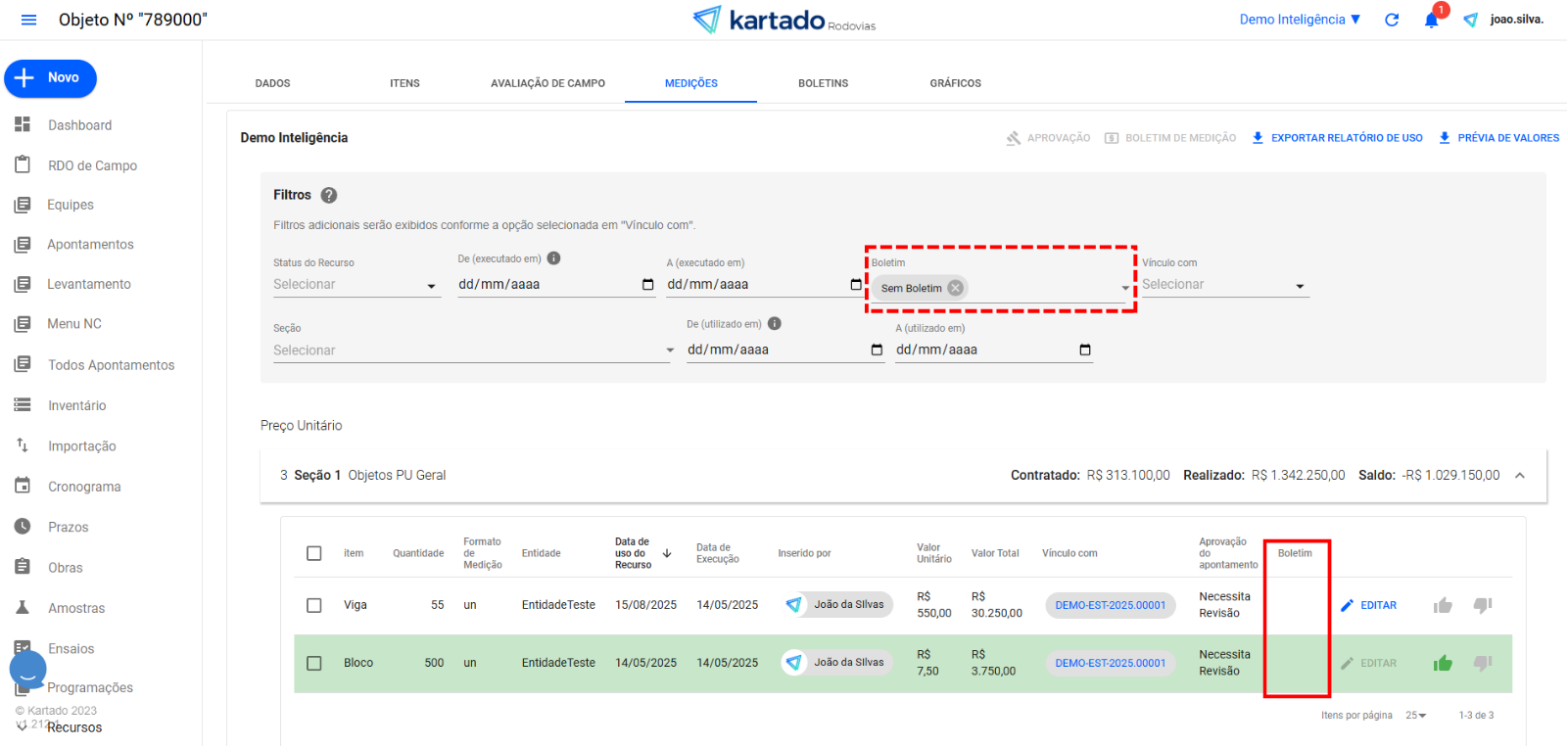
Task: Open the Status do Recurso dropdown
Action: [356, 285]
